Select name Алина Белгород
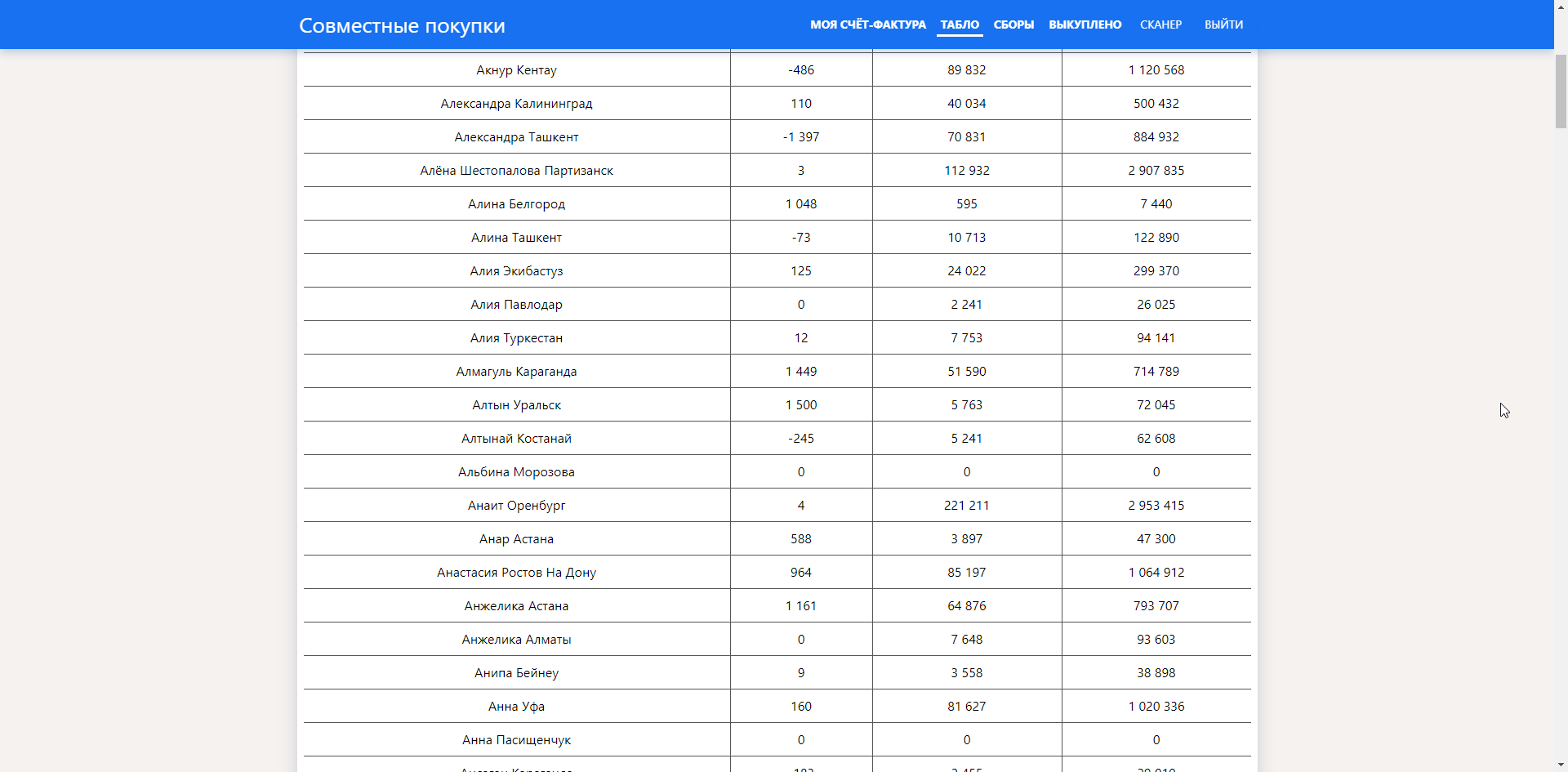 [516, 204]
